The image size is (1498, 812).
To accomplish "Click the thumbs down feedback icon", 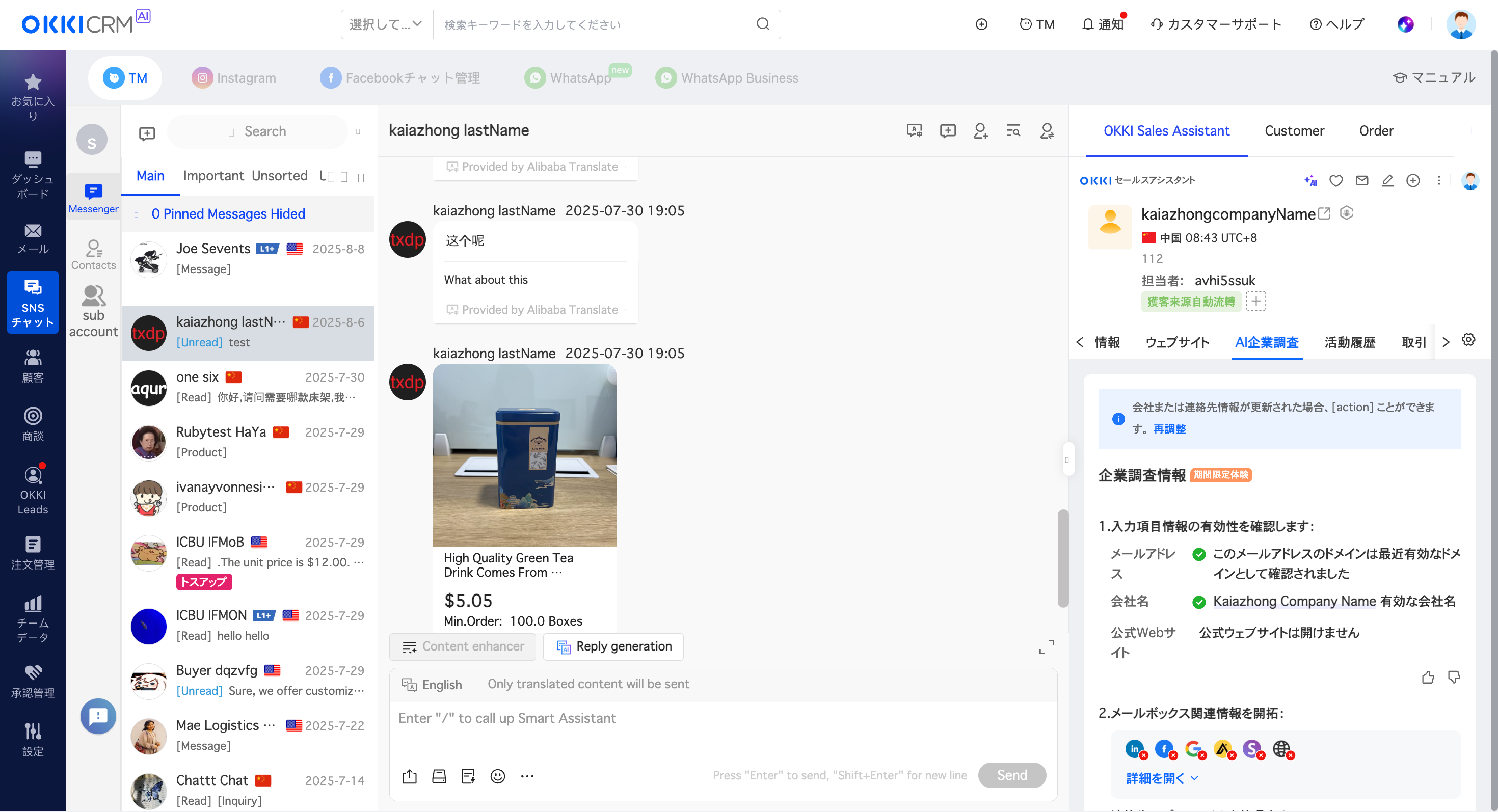I will point(1454,677).
